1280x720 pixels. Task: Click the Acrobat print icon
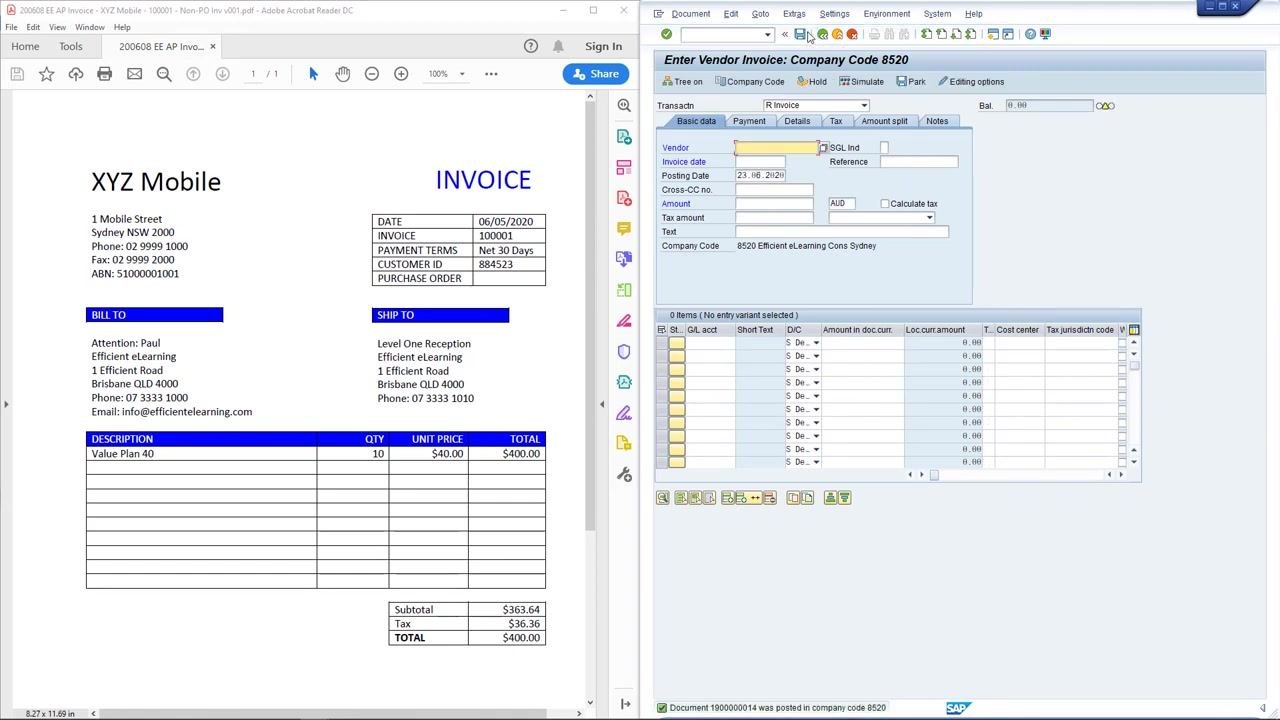click(105, 74)
